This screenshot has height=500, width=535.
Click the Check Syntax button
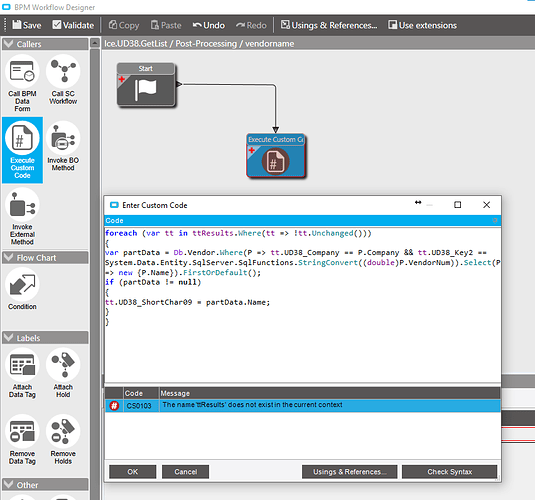tap(449, 472)
